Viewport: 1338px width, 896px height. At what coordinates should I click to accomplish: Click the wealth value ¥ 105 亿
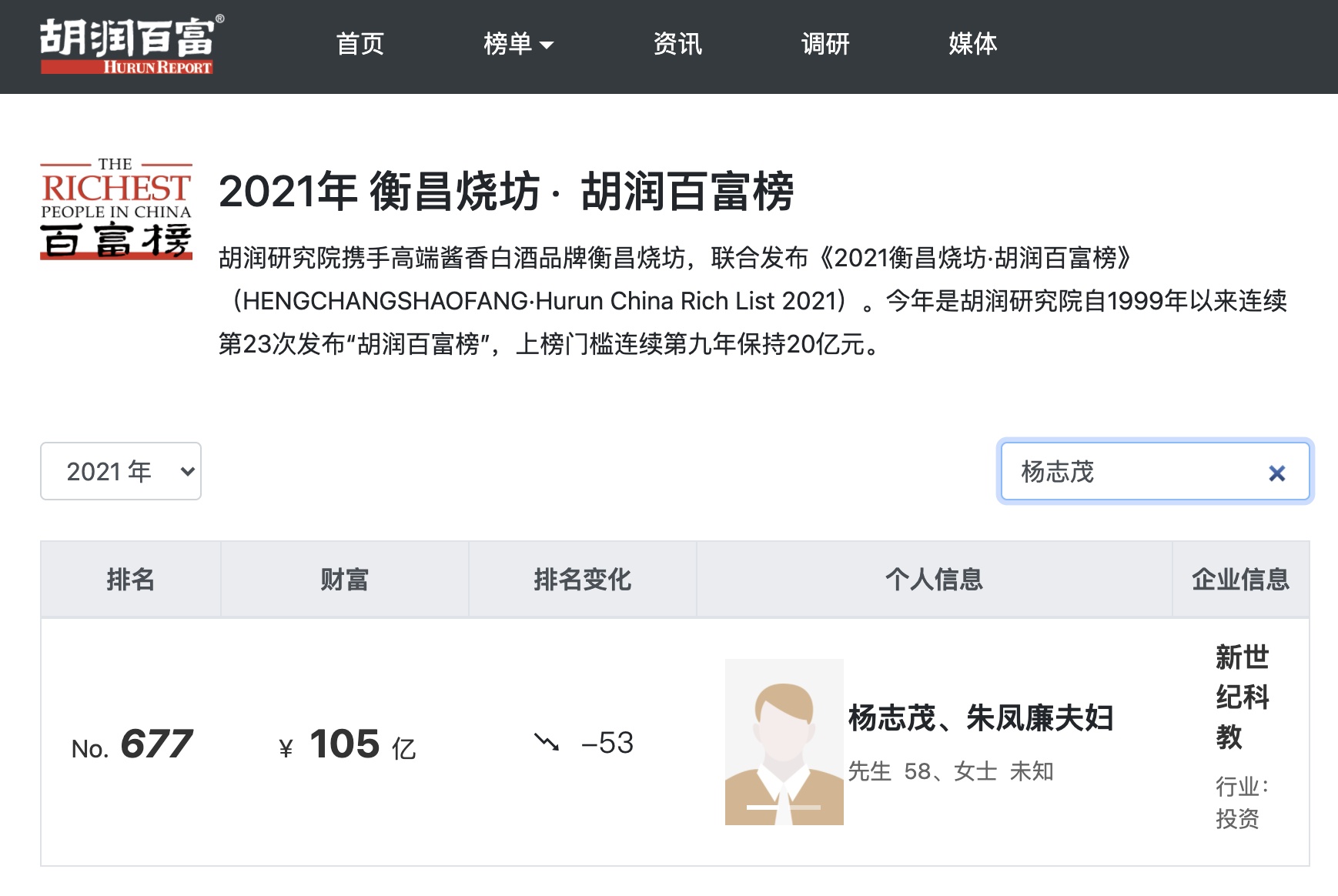click(347, 744)
